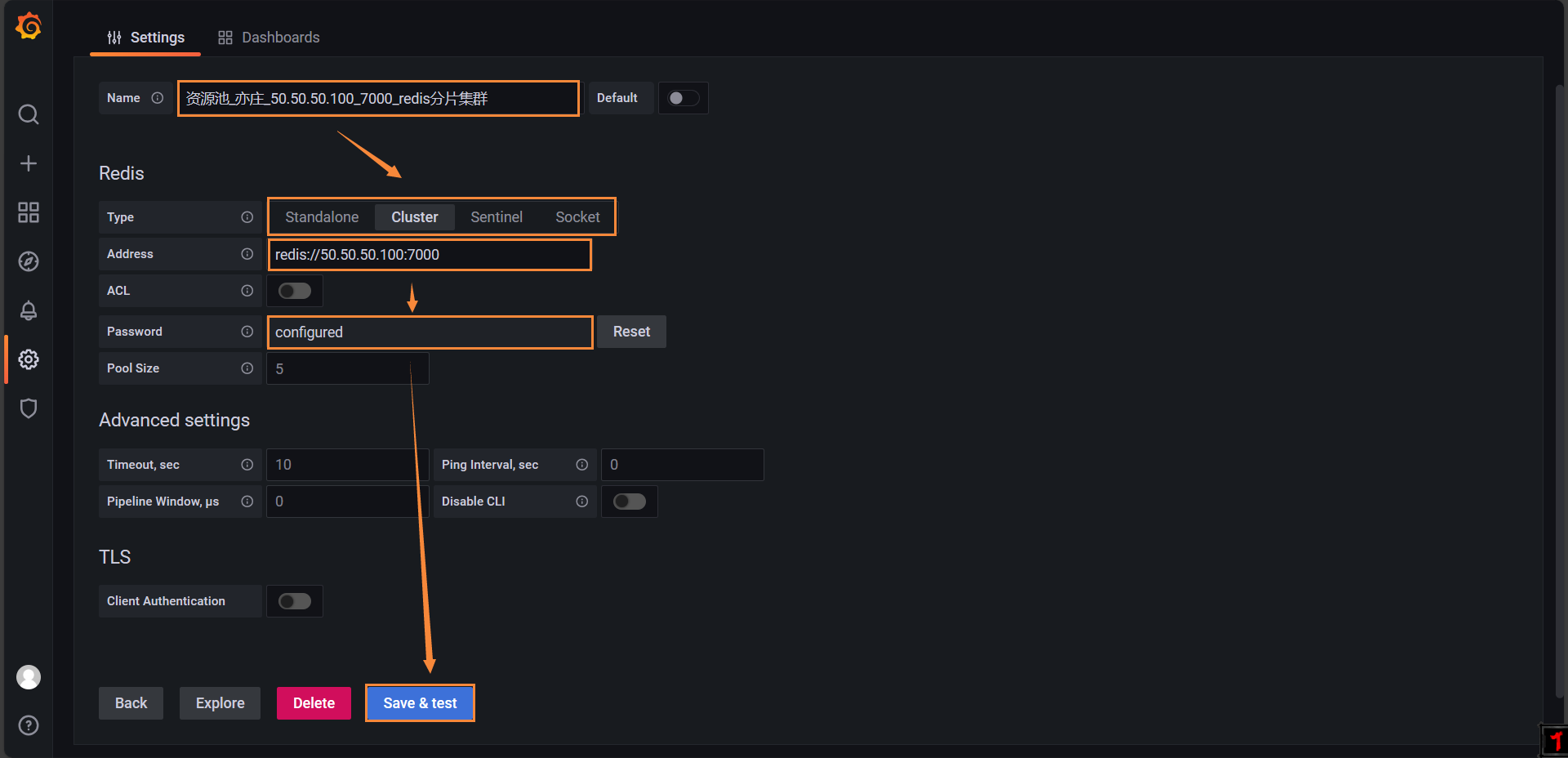Image resolution: width=1568 pixels, height=758 pixels.
Task: Click the data source Name field
Action: click(x=378, y=98)
